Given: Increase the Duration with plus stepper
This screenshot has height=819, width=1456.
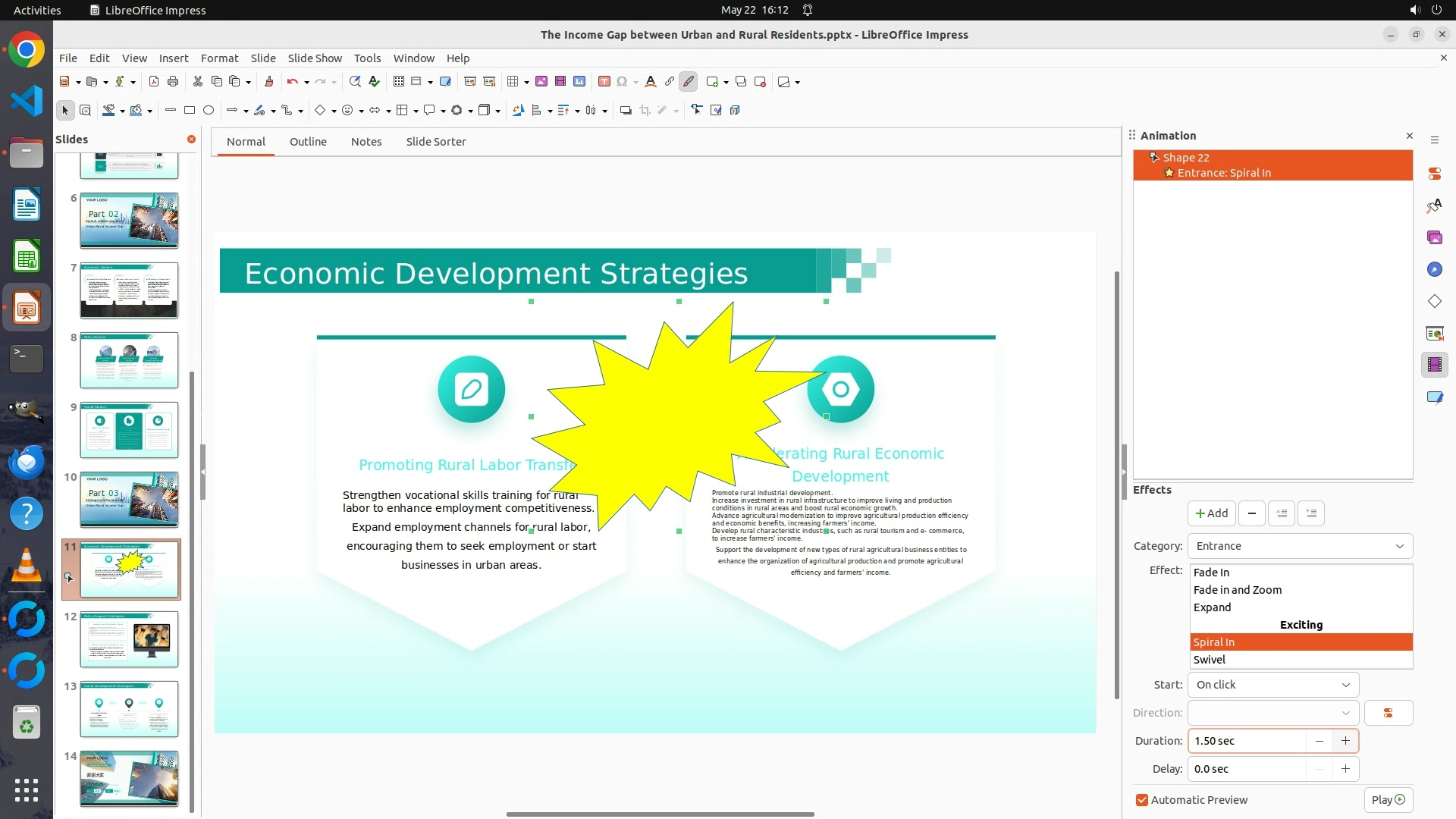Looking at the screenshot, I should tap(1345, 741).
